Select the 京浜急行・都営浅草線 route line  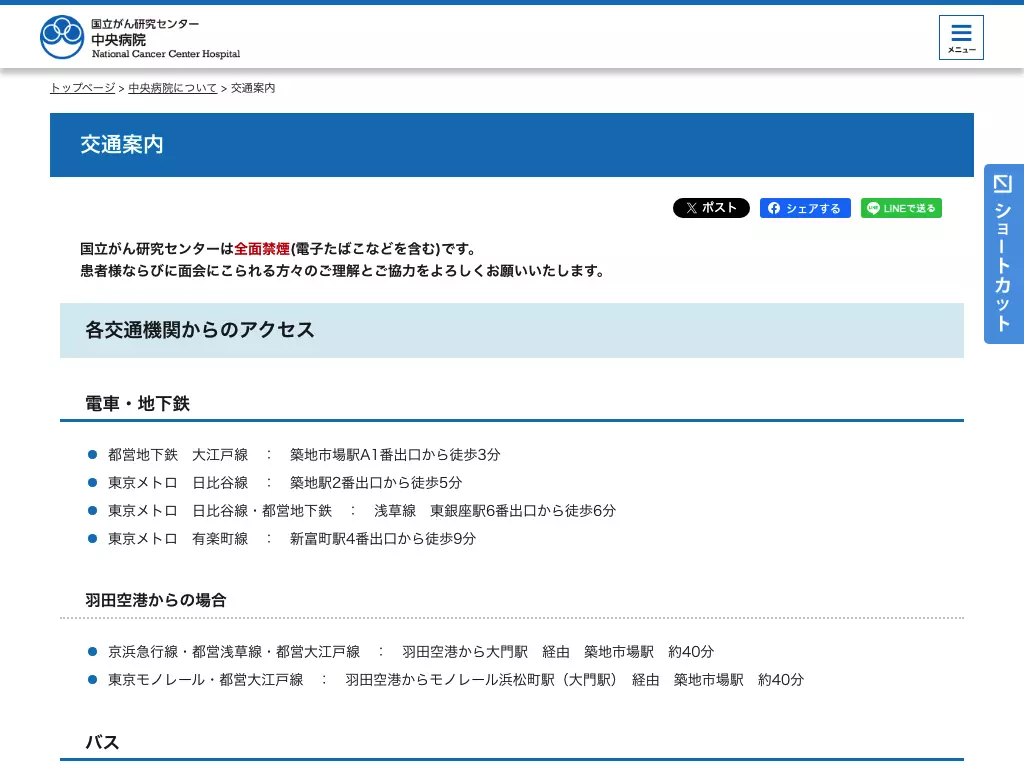click(x=411, y=652)
